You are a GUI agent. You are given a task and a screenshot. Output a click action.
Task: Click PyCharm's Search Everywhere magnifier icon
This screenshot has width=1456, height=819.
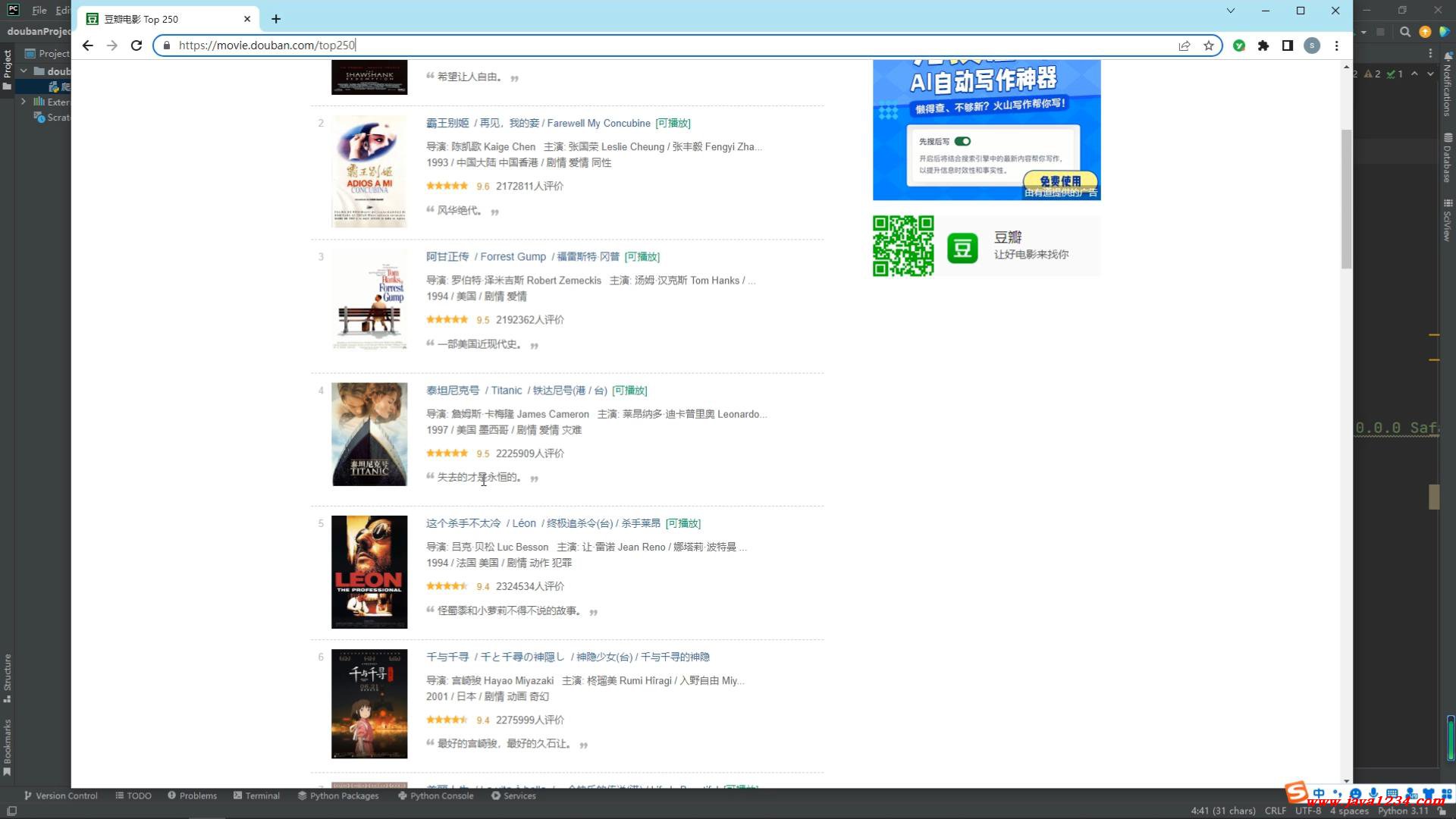tap(1405, 32)
